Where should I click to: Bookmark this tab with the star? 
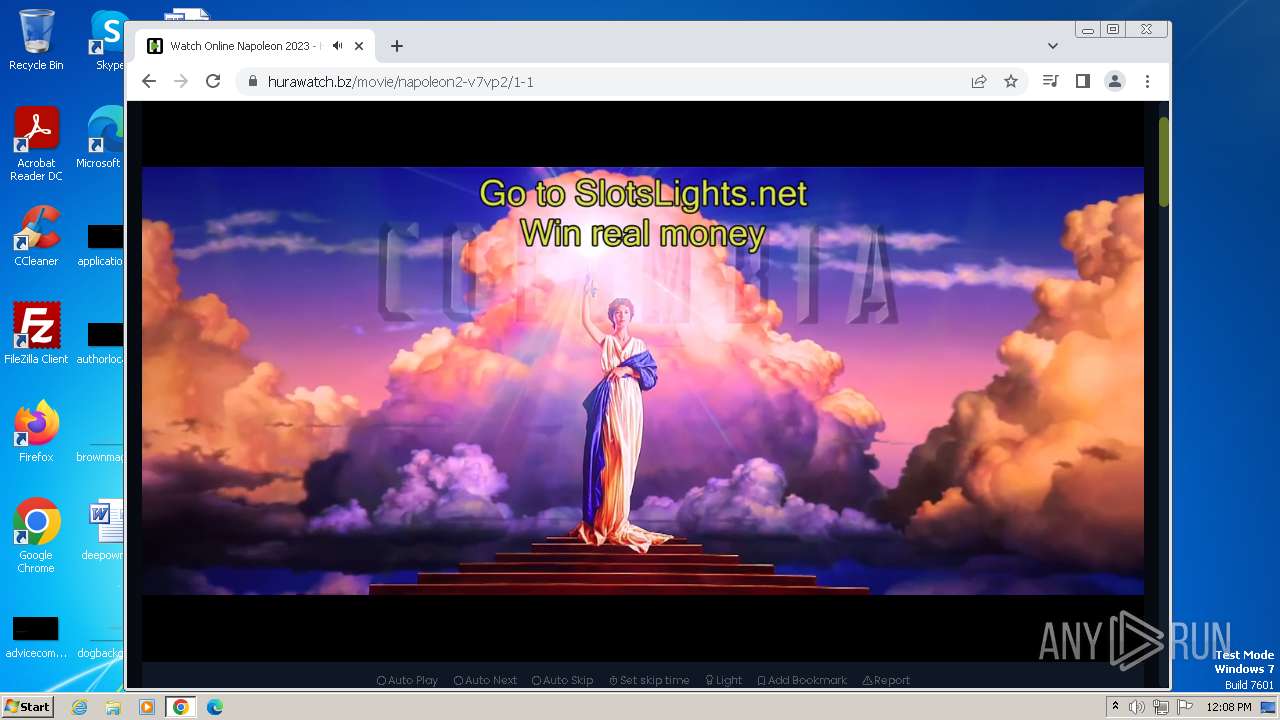[1011, 82]
